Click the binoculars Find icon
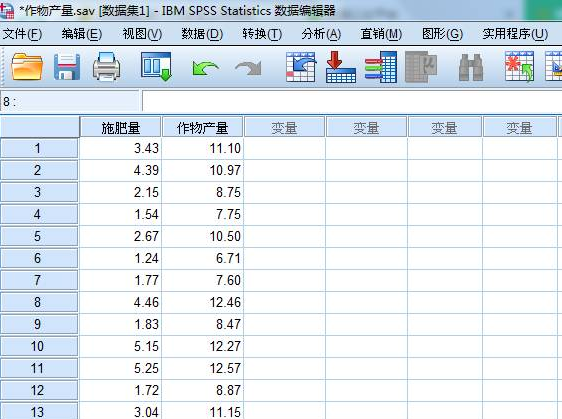 [471, 67]
